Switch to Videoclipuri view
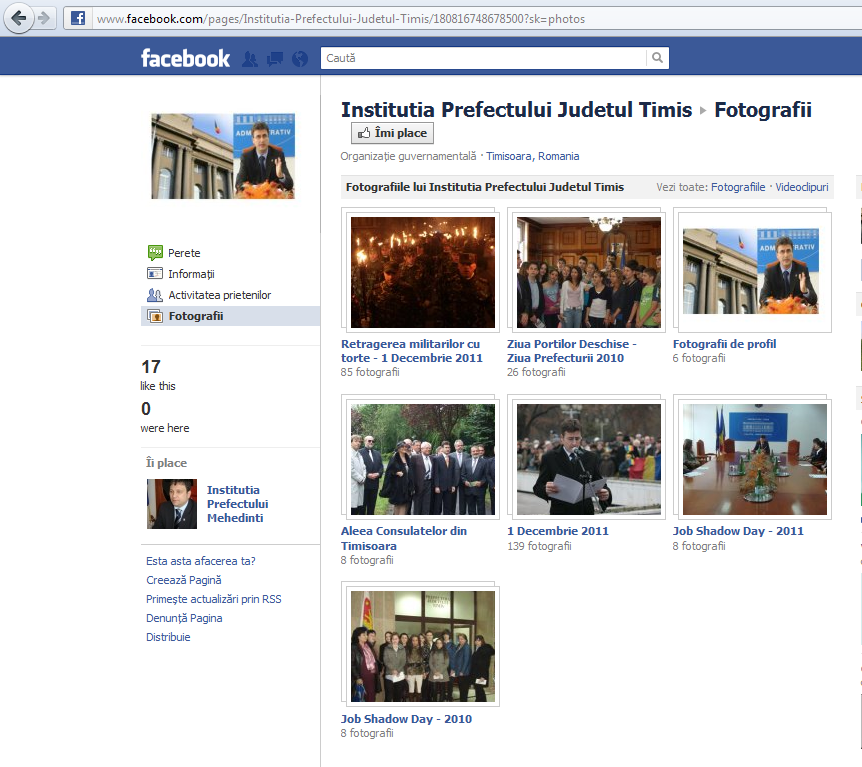The width and height of the screenshot is (862, 767). [801, 187]
